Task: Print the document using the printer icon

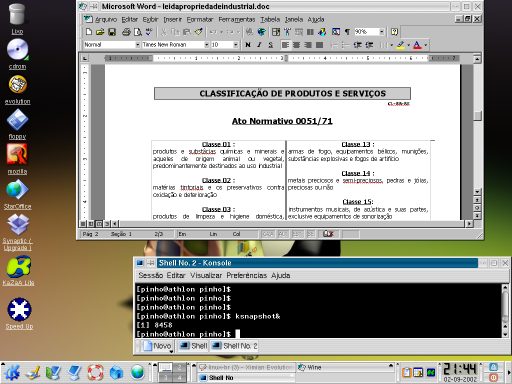Action: (126, 32)
